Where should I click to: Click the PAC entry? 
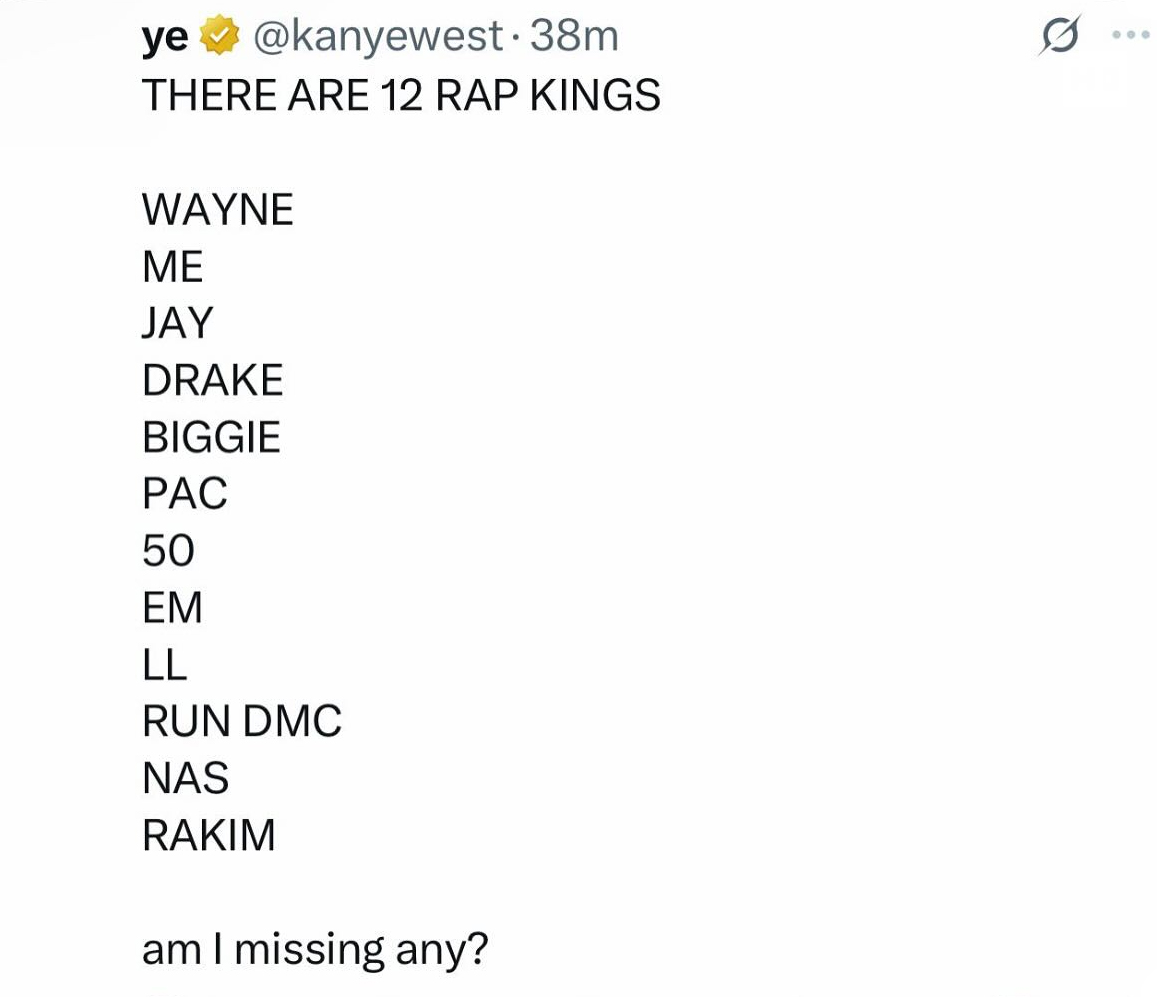click(x=184, y=494)
